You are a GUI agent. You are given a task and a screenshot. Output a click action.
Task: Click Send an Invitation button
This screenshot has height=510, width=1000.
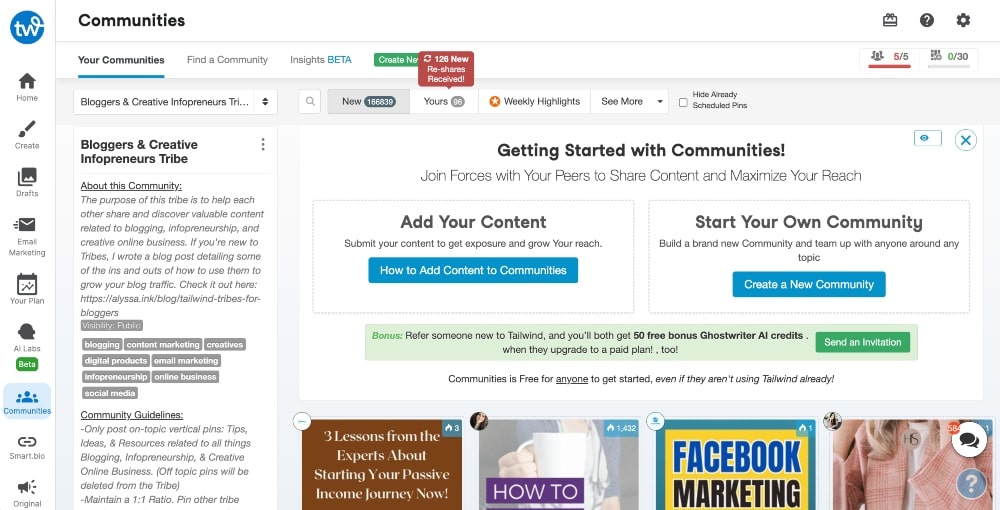(862, 342)
